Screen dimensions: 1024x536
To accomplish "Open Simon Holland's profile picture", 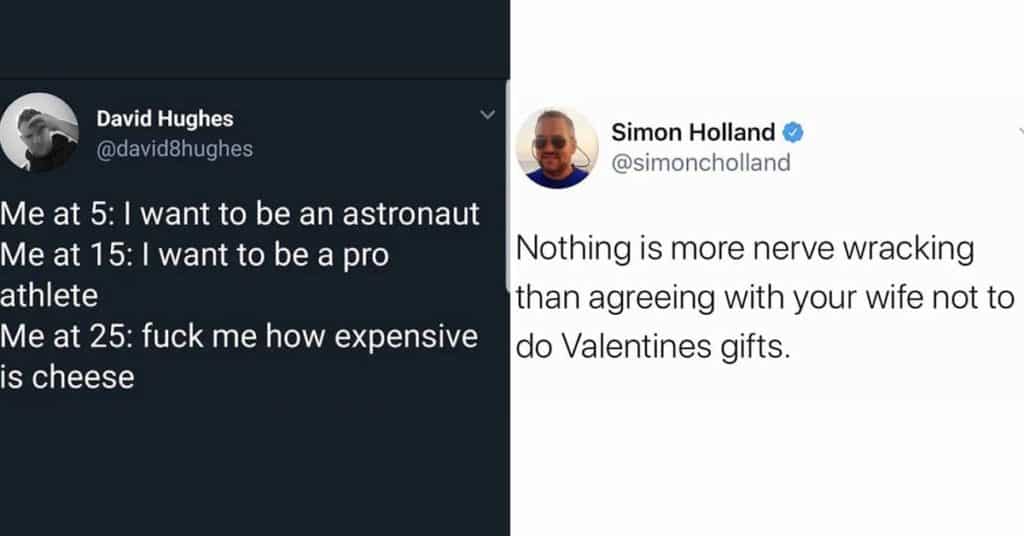I will click(x=557, y=148).
